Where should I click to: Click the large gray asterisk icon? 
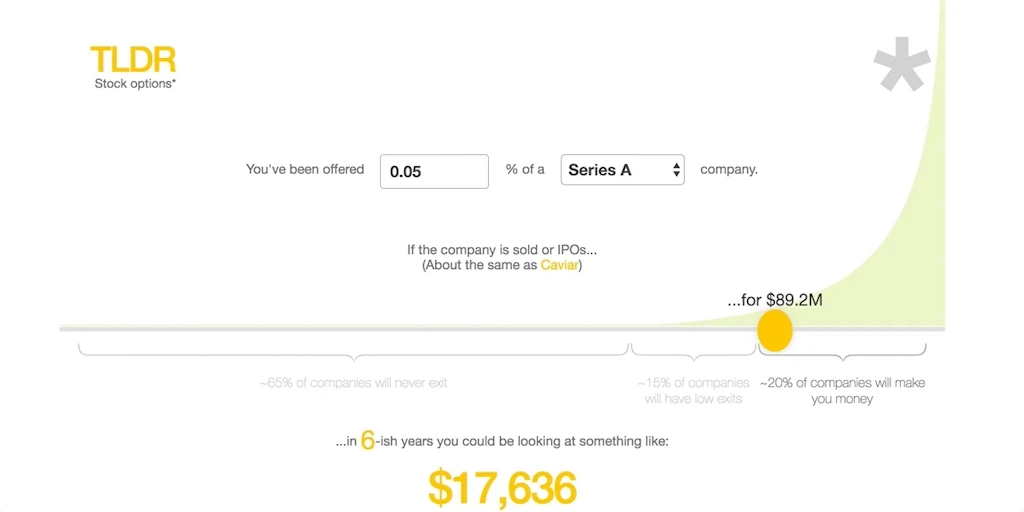902,64
